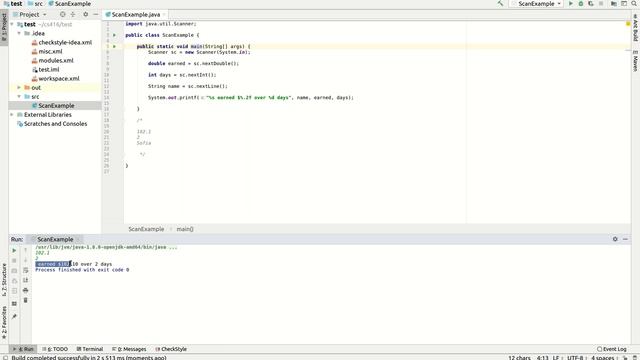640x360 pixels.
Task: Open the Favorites side tool tab
Action: click(x=4, y=323)
